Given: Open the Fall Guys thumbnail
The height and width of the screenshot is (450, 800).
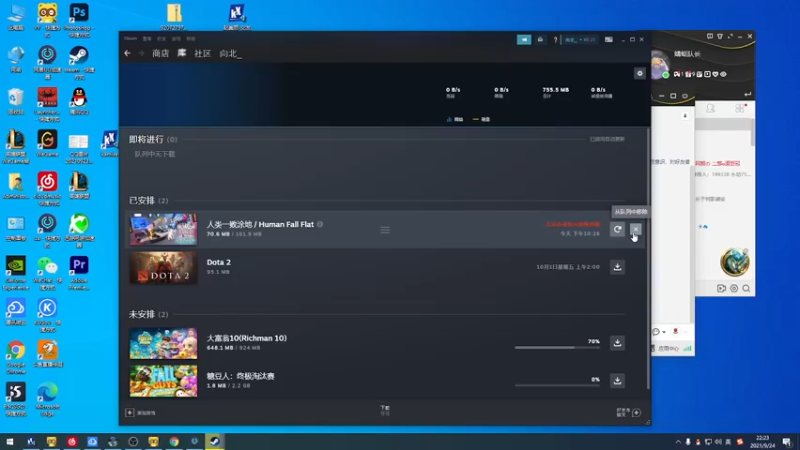Looking at the screenshot, I should 163,381.
